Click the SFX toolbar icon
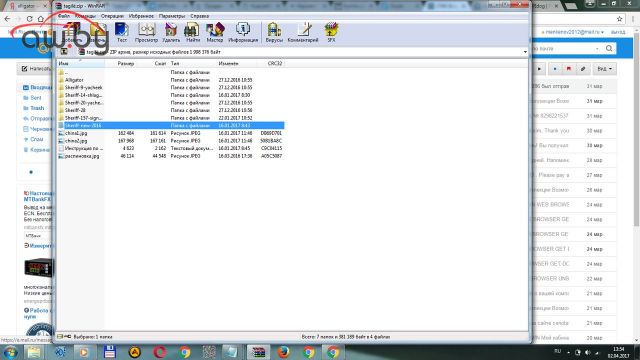This screenshot has height=360, width=640. tap(331, 33)
